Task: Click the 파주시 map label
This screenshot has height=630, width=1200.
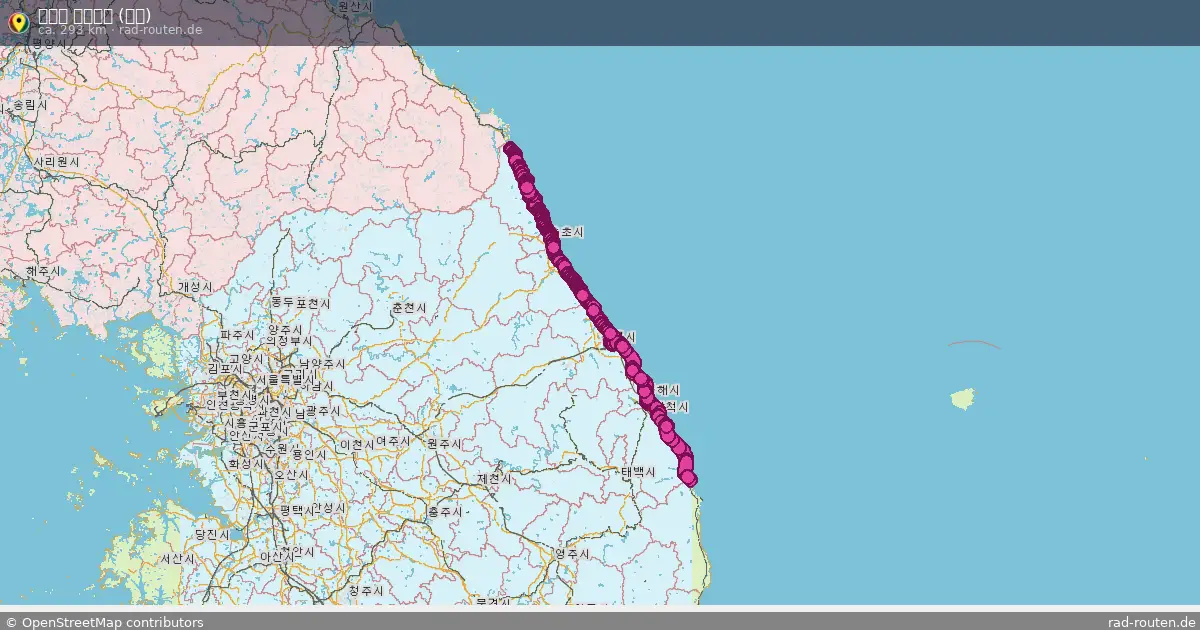Action: (238, 334)
